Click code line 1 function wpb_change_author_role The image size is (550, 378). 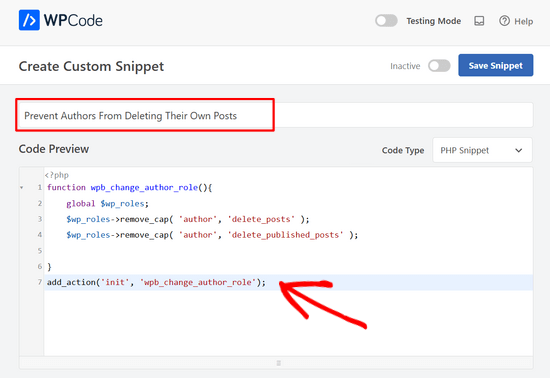[129, 188]
